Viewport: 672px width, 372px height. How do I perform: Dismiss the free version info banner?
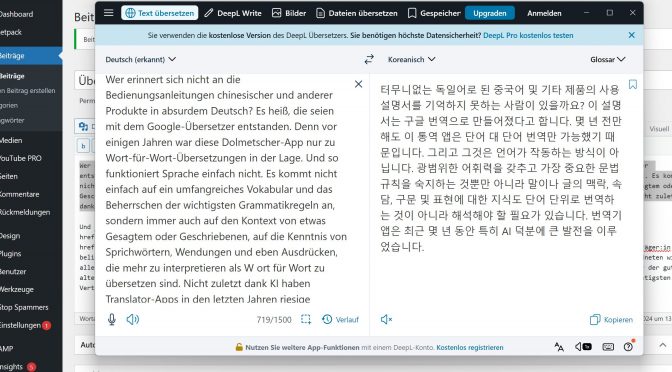631,35
